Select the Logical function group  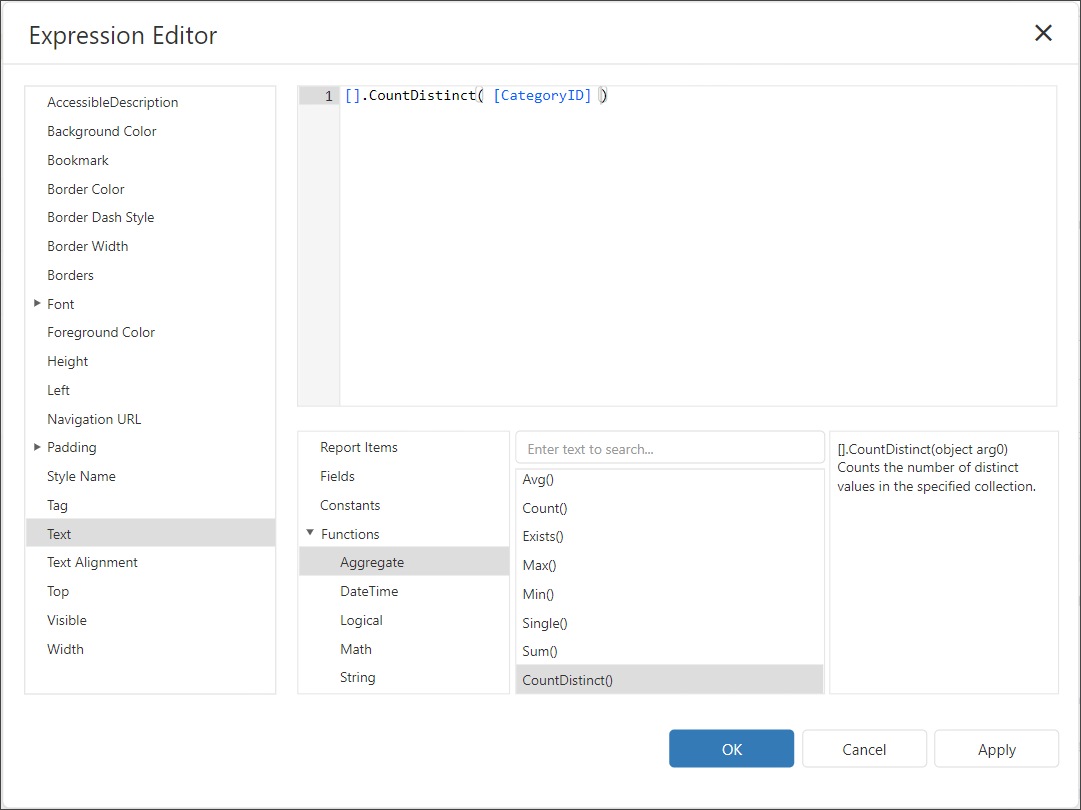(404, 620)
